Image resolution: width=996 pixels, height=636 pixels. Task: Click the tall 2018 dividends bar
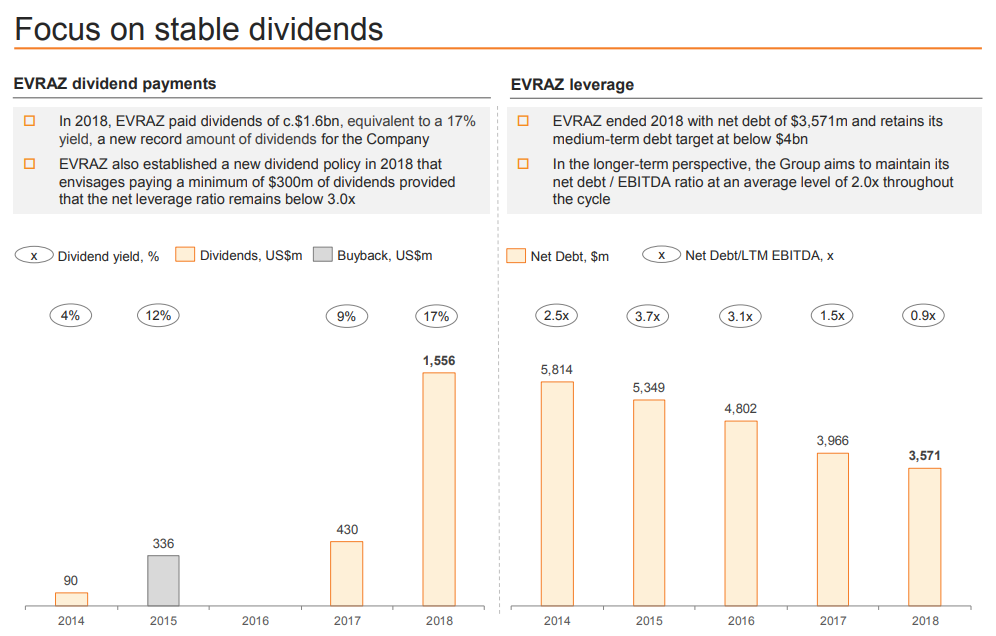point(439,489)
